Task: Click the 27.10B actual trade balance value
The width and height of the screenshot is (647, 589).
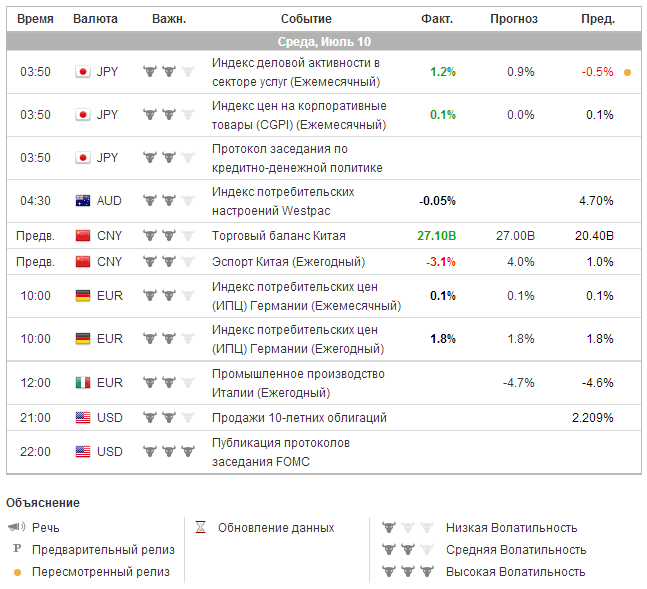Action: (x=436, y=236)
